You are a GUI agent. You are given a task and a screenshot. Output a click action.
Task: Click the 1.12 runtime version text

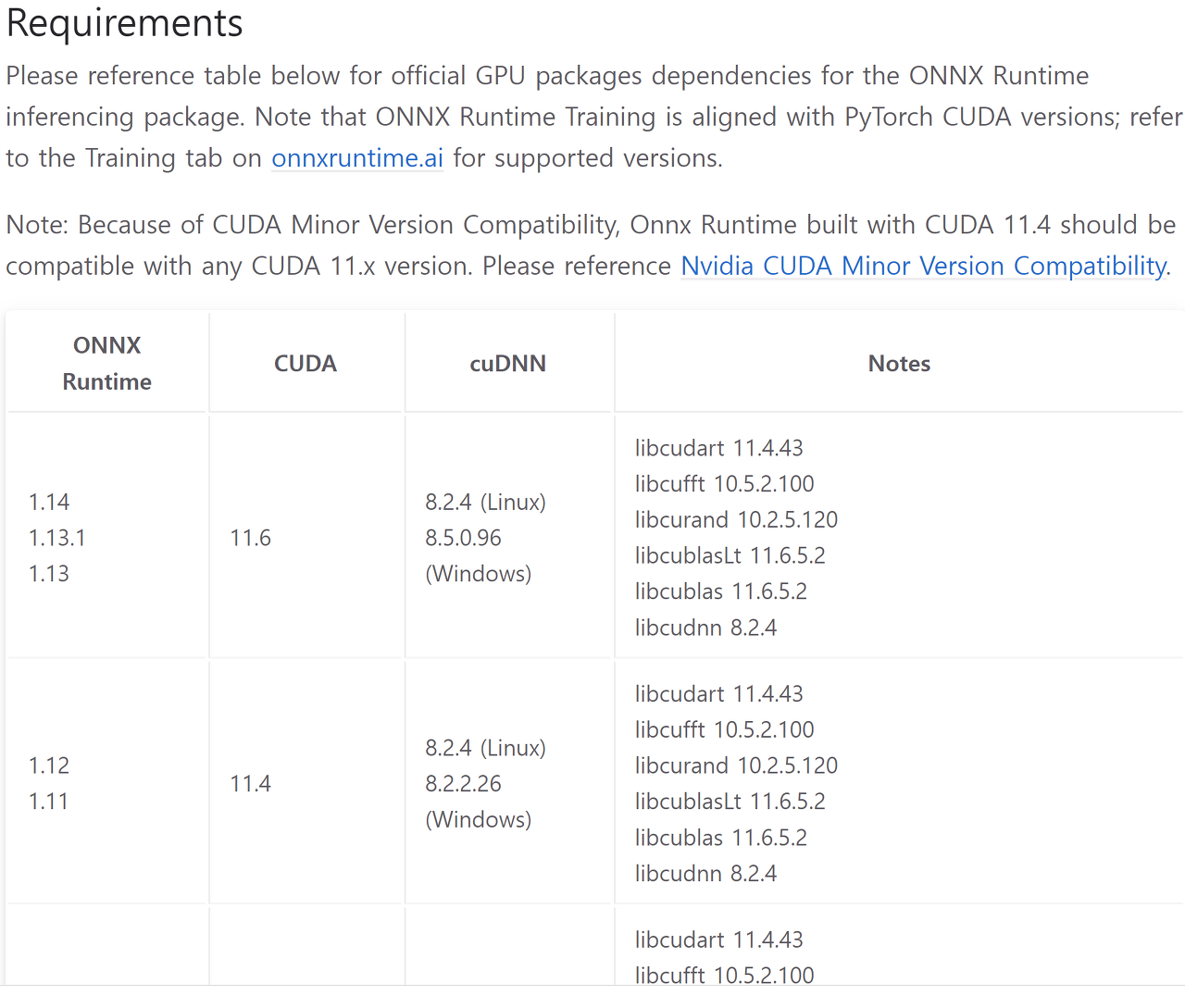[x=49, y=765]
